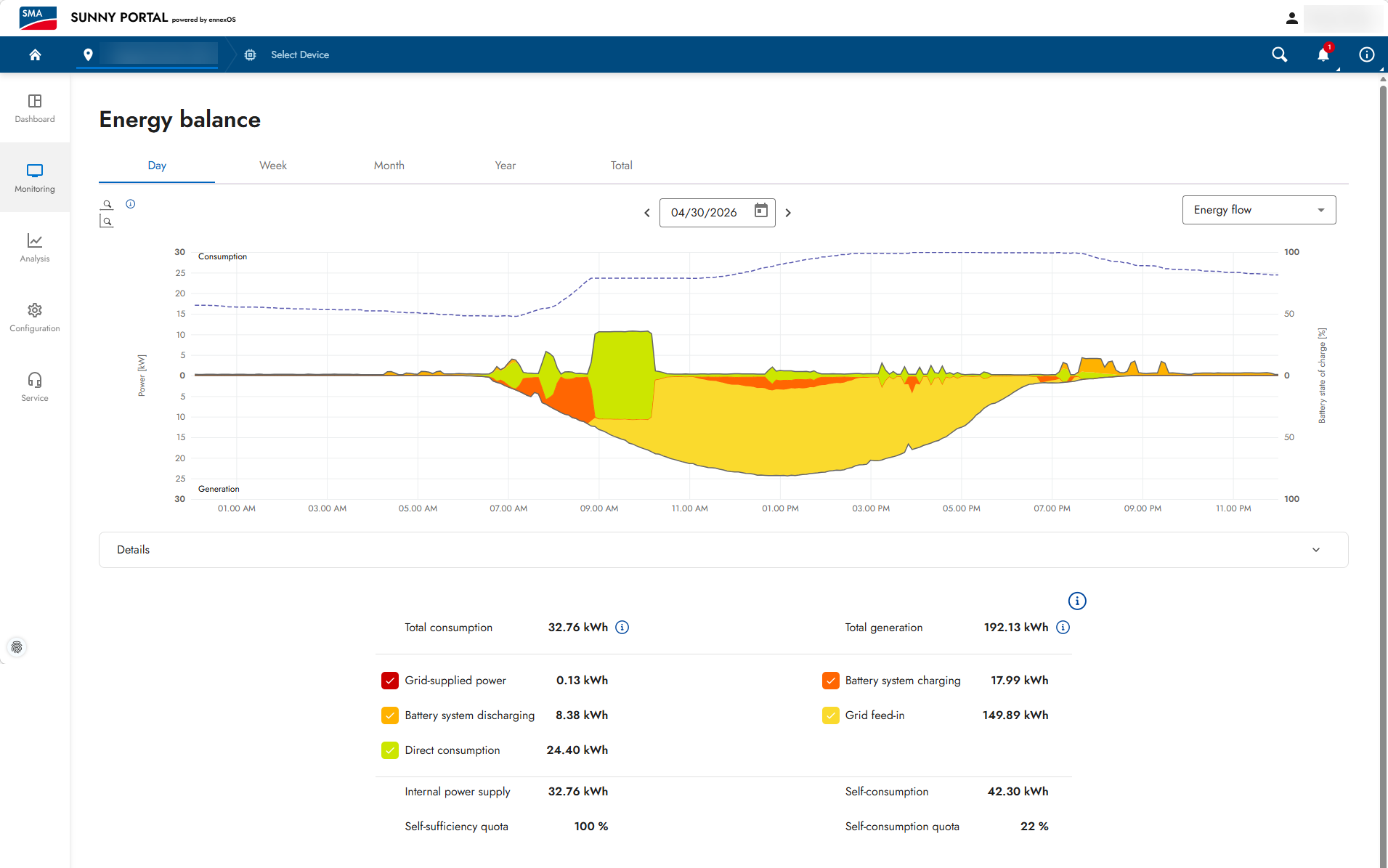Open Configuration gear in sidebar
The height and width of the screenshot is (868, 1388).
tap(35, 317)
